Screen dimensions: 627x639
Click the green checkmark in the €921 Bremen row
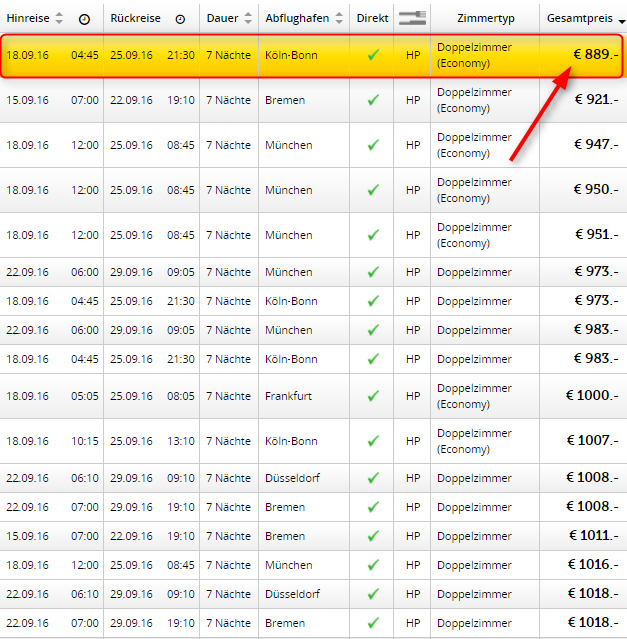pos(373,100)
